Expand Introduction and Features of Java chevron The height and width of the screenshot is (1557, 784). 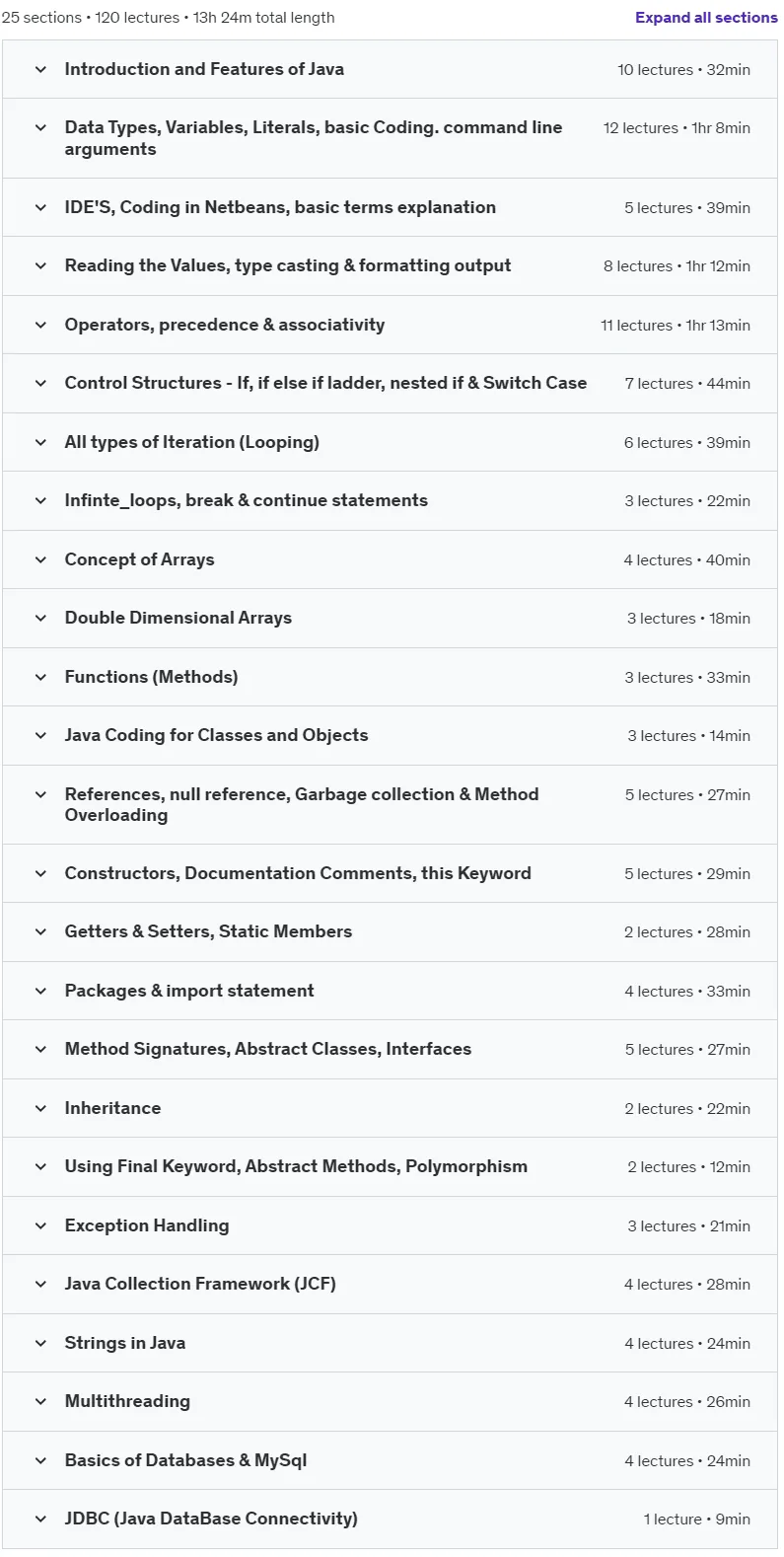coord(40,69)
